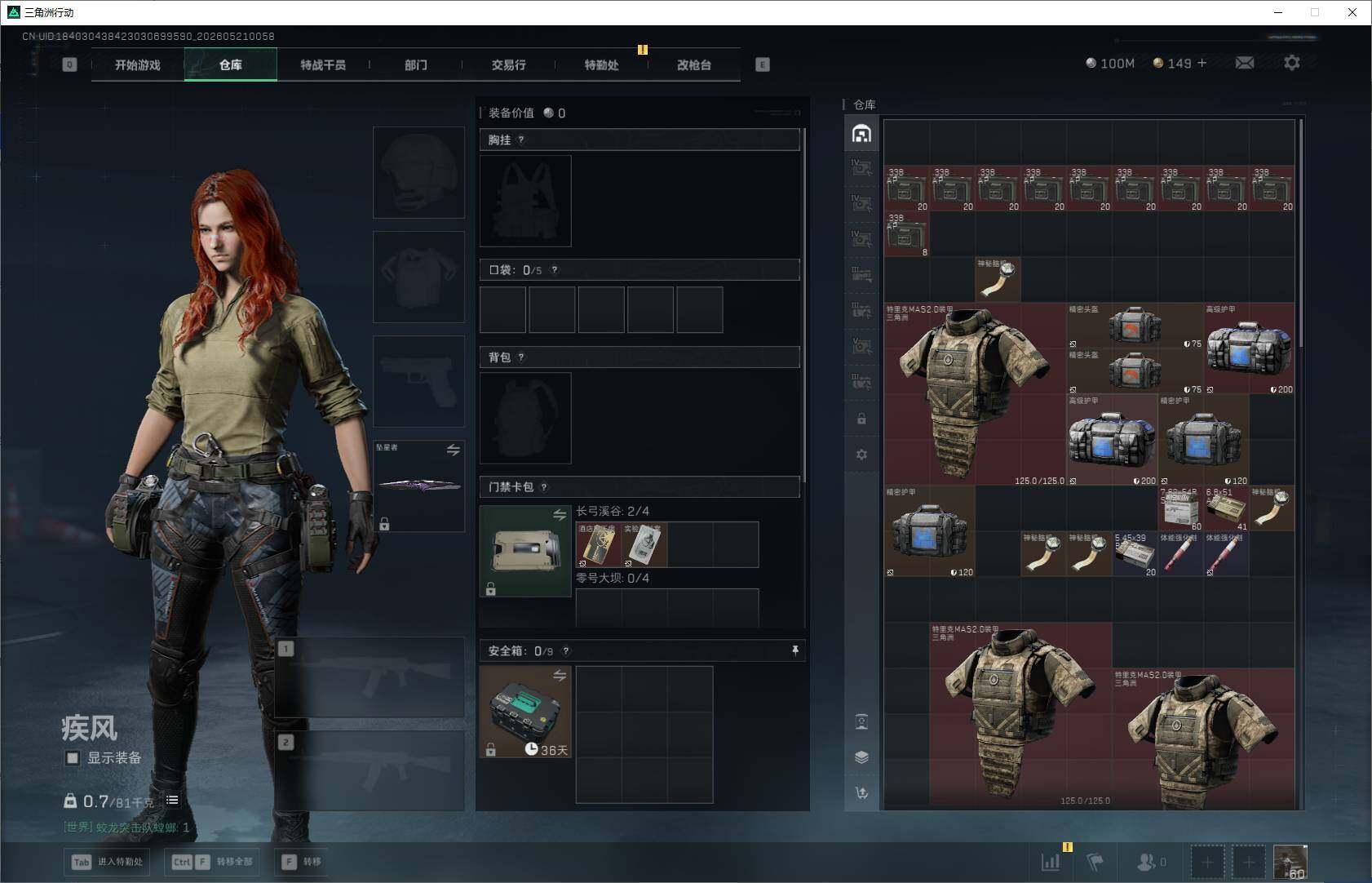This screenshot has height=883, width=1372.
Task: Select the 仓库 tab
Action: click(x=231, y=64)
